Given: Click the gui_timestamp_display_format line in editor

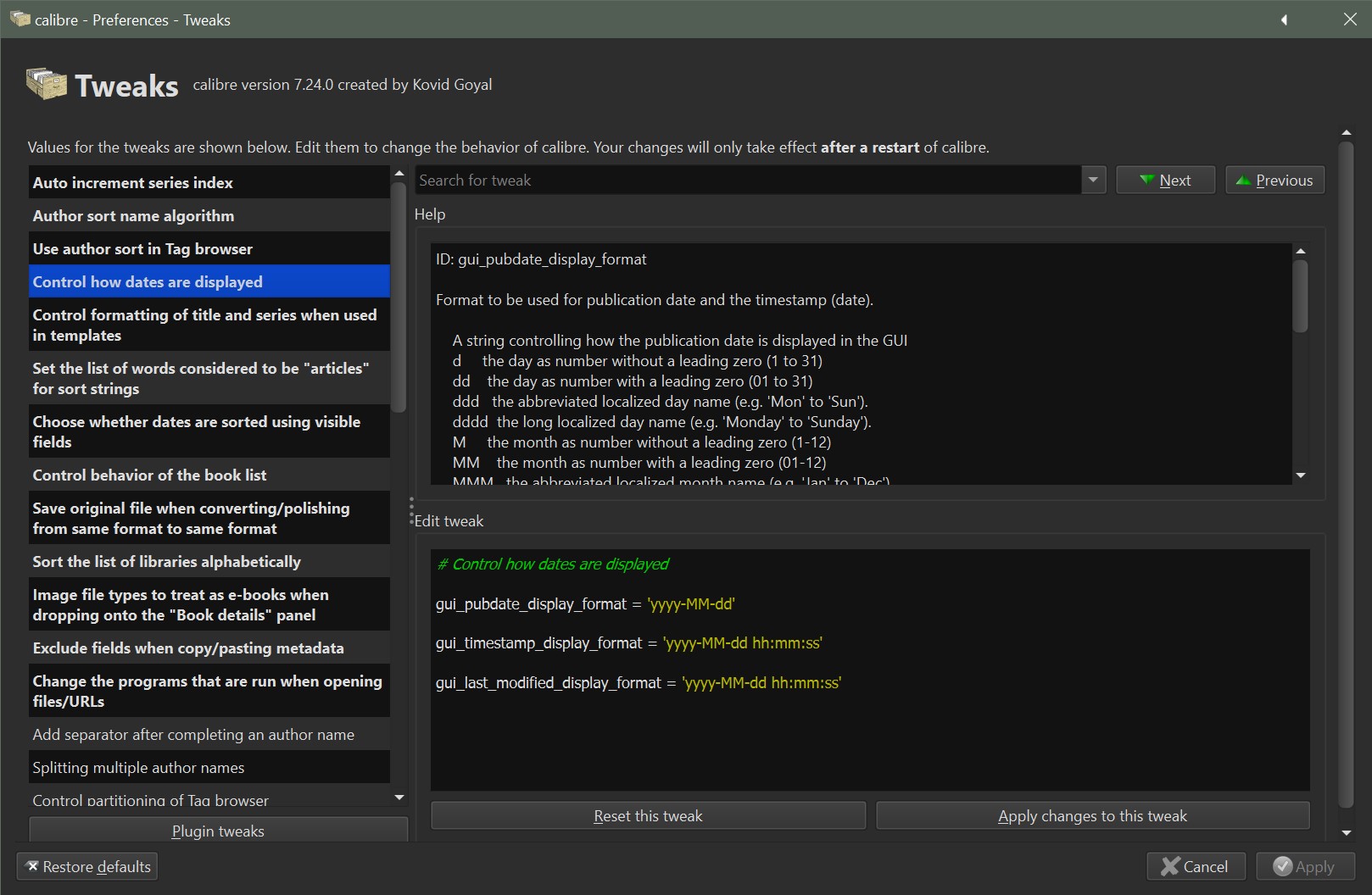Looking at the screenshot, I should point(629,642).
